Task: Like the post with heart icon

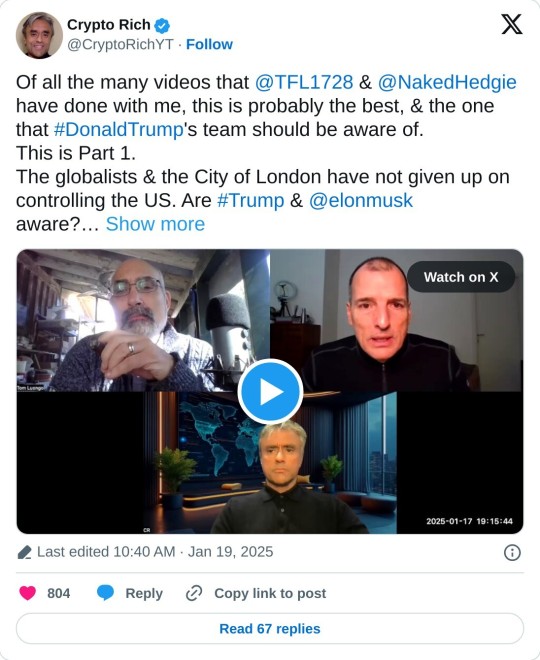Action: click(28, 593)
